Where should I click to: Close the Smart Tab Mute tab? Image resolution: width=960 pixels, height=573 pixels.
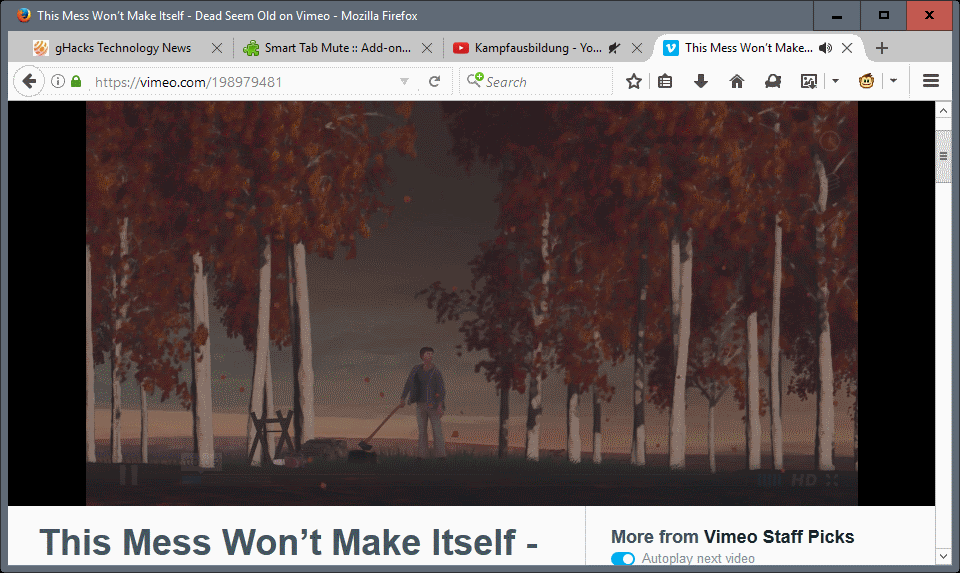tap(427, 48)
